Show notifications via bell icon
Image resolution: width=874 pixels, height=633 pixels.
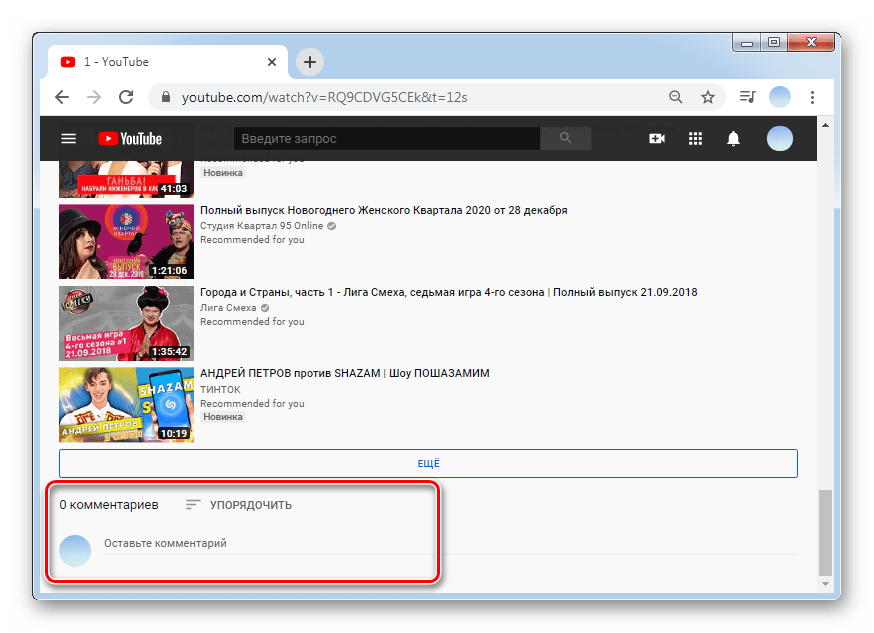click(734, 139)
